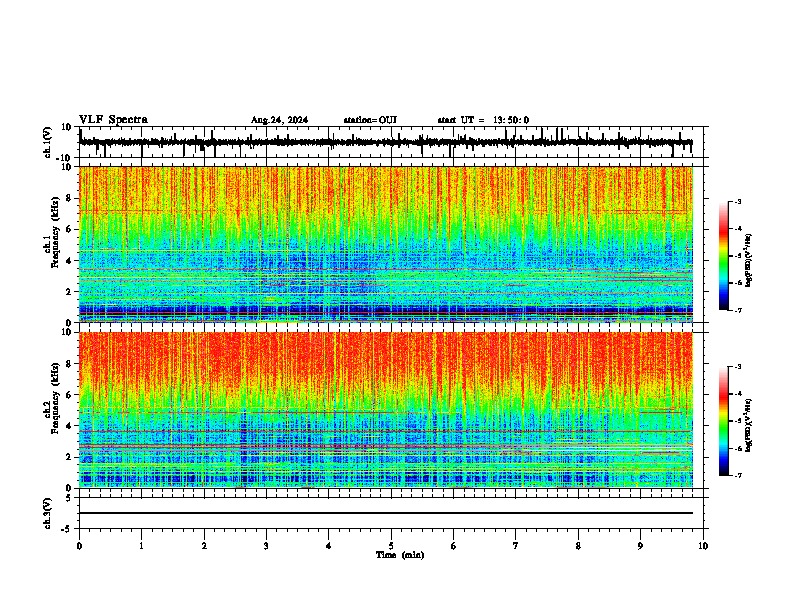Click time-axis tick label "3"

(x=266, y=546)
